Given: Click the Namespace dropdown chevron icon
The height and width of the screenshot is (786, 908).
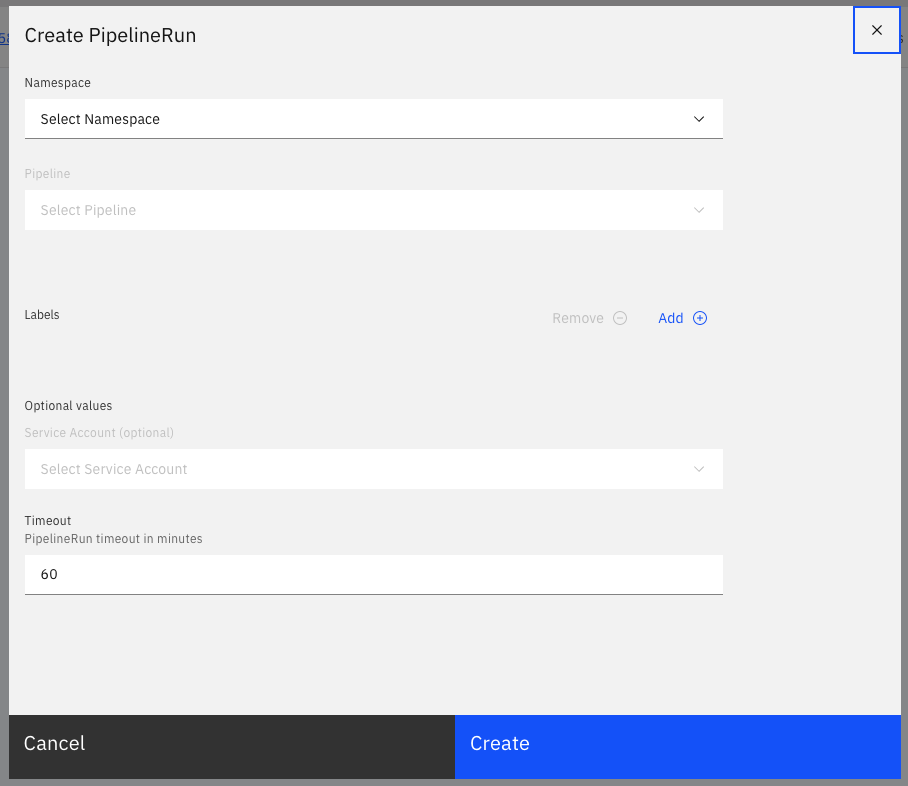Looking at the screenshot, I should click(x=699, y=119).
